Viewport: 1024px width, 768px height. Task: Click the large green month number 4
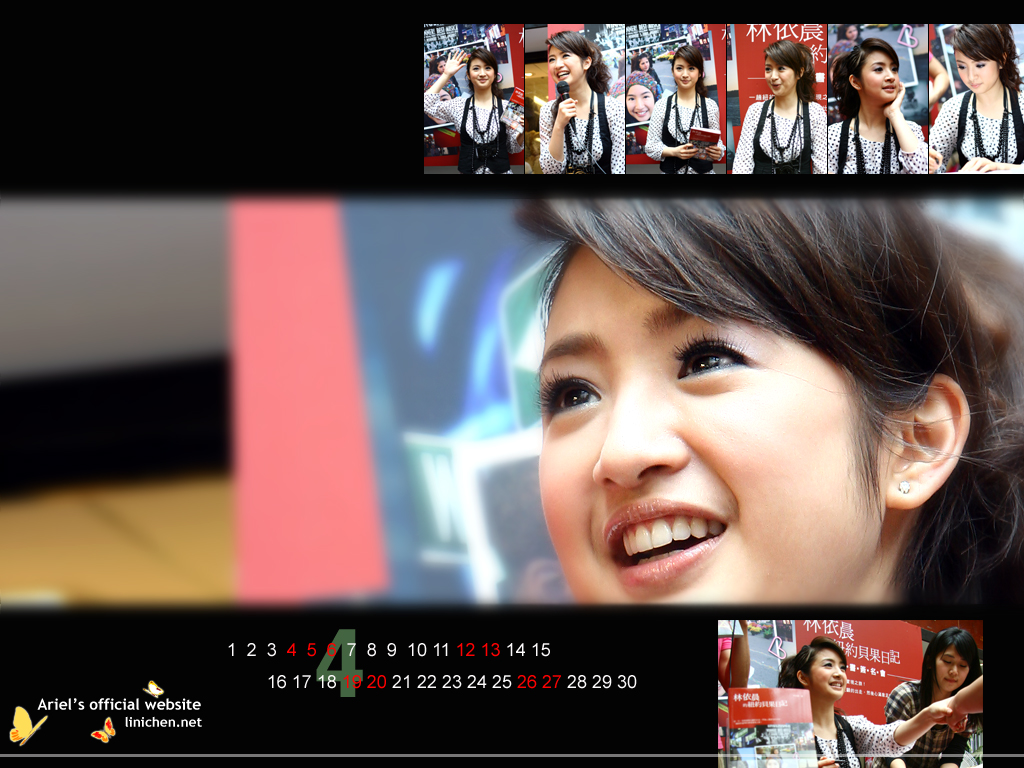coord(338,663)
